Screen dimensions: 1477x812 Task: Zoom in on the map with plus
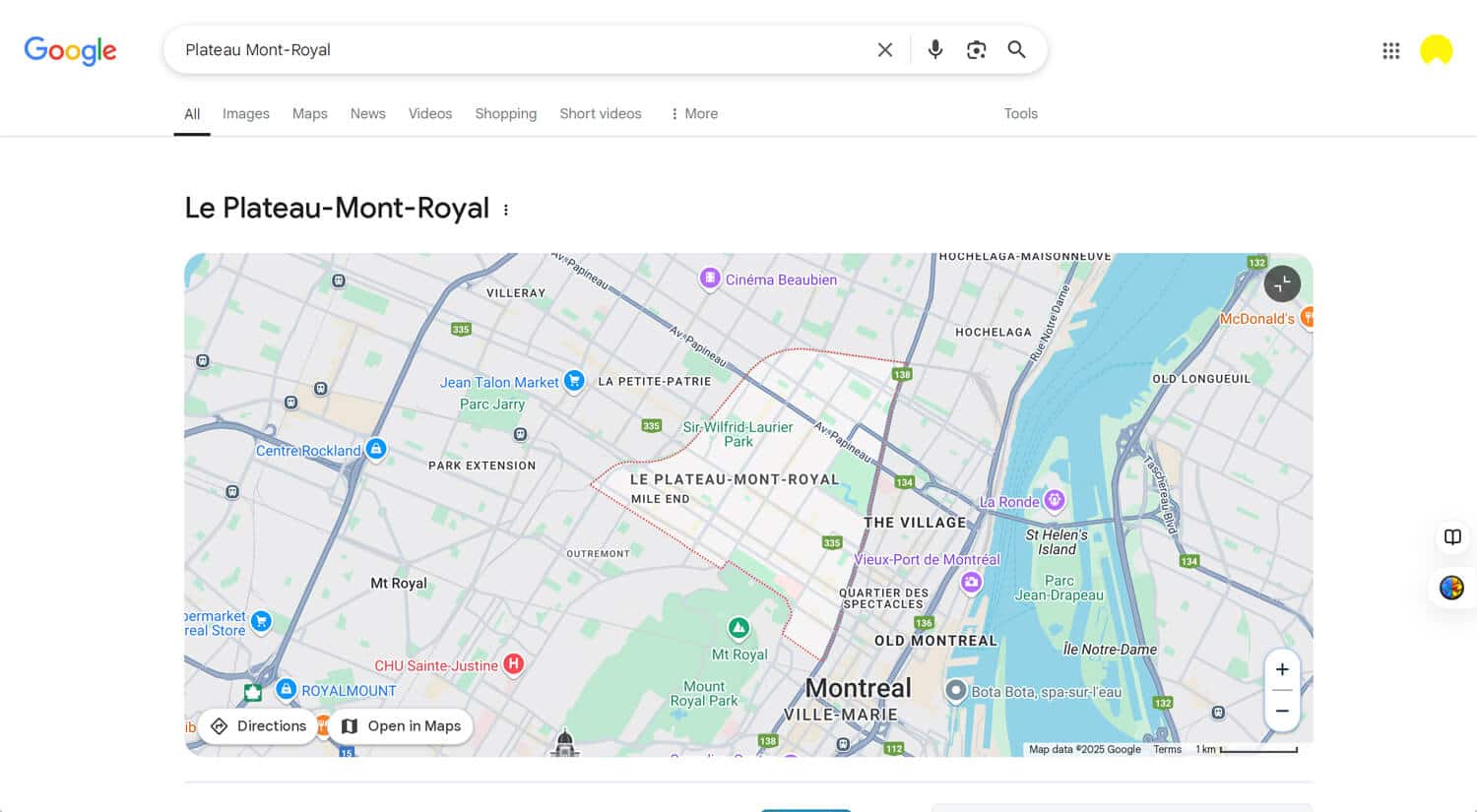point(1282,668)
